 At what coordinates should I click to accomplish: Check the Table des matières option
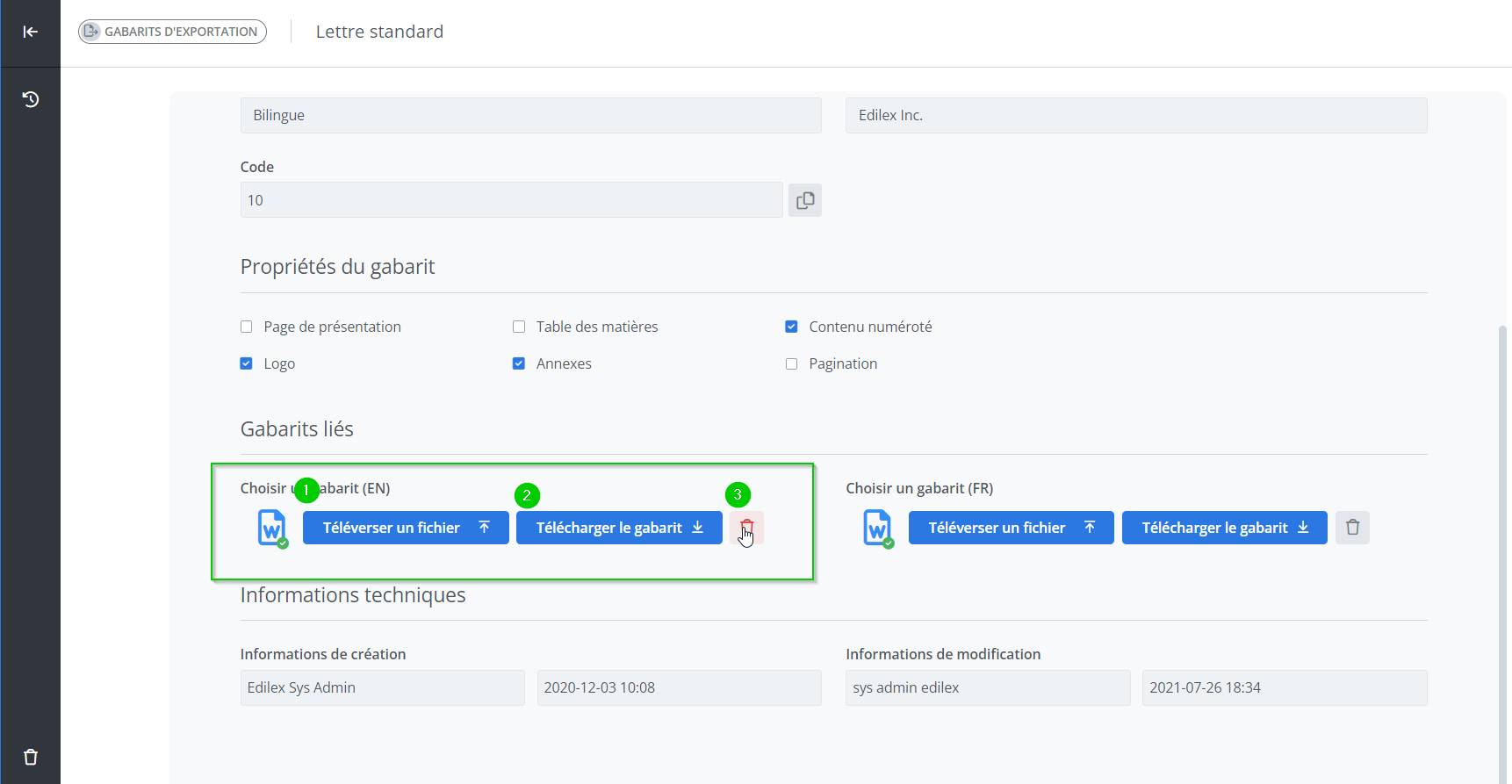click(519, 327)
